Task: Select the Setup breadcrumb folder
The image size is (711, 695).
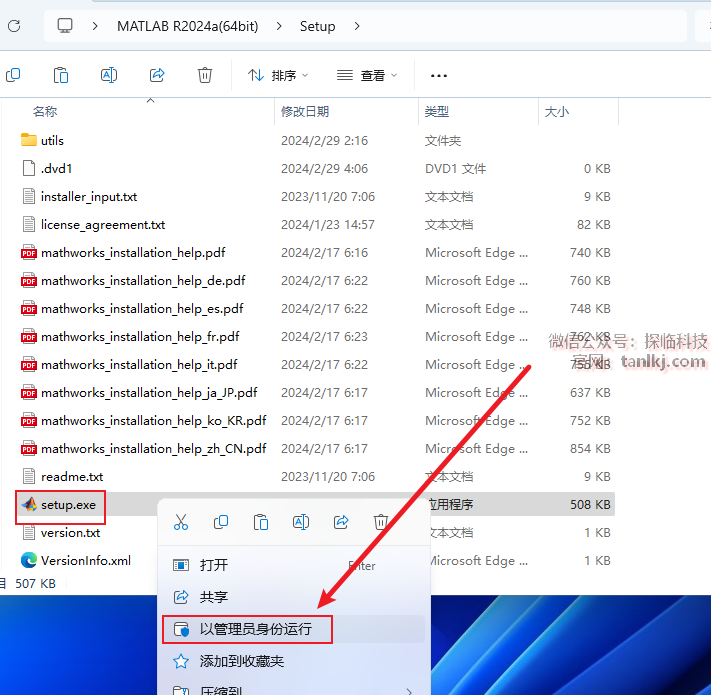Action: (x=317, y=26)
